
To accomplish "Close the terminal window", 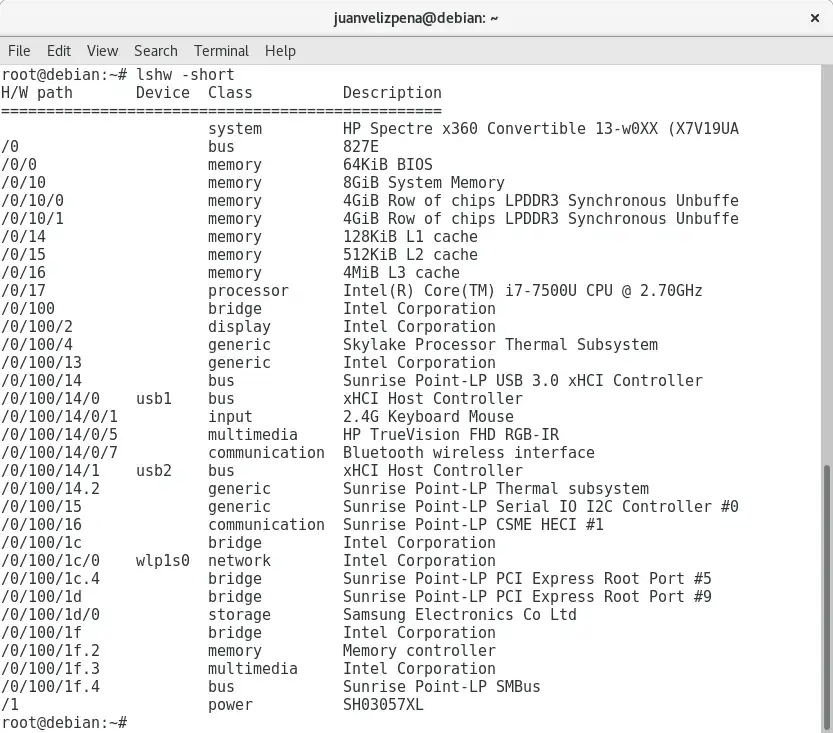I will [814, 18].
